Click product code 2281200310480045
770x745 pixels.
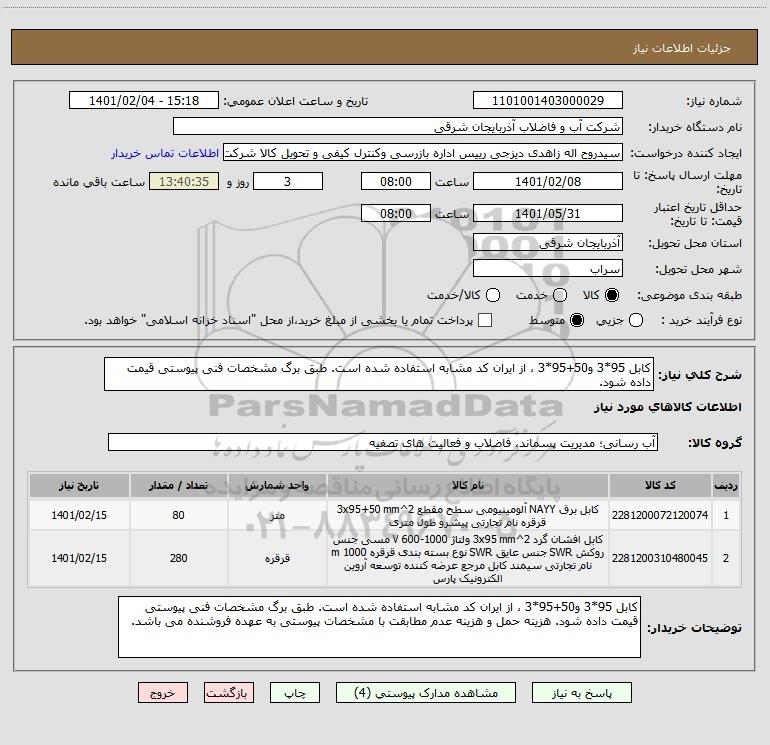click(660, 558)
